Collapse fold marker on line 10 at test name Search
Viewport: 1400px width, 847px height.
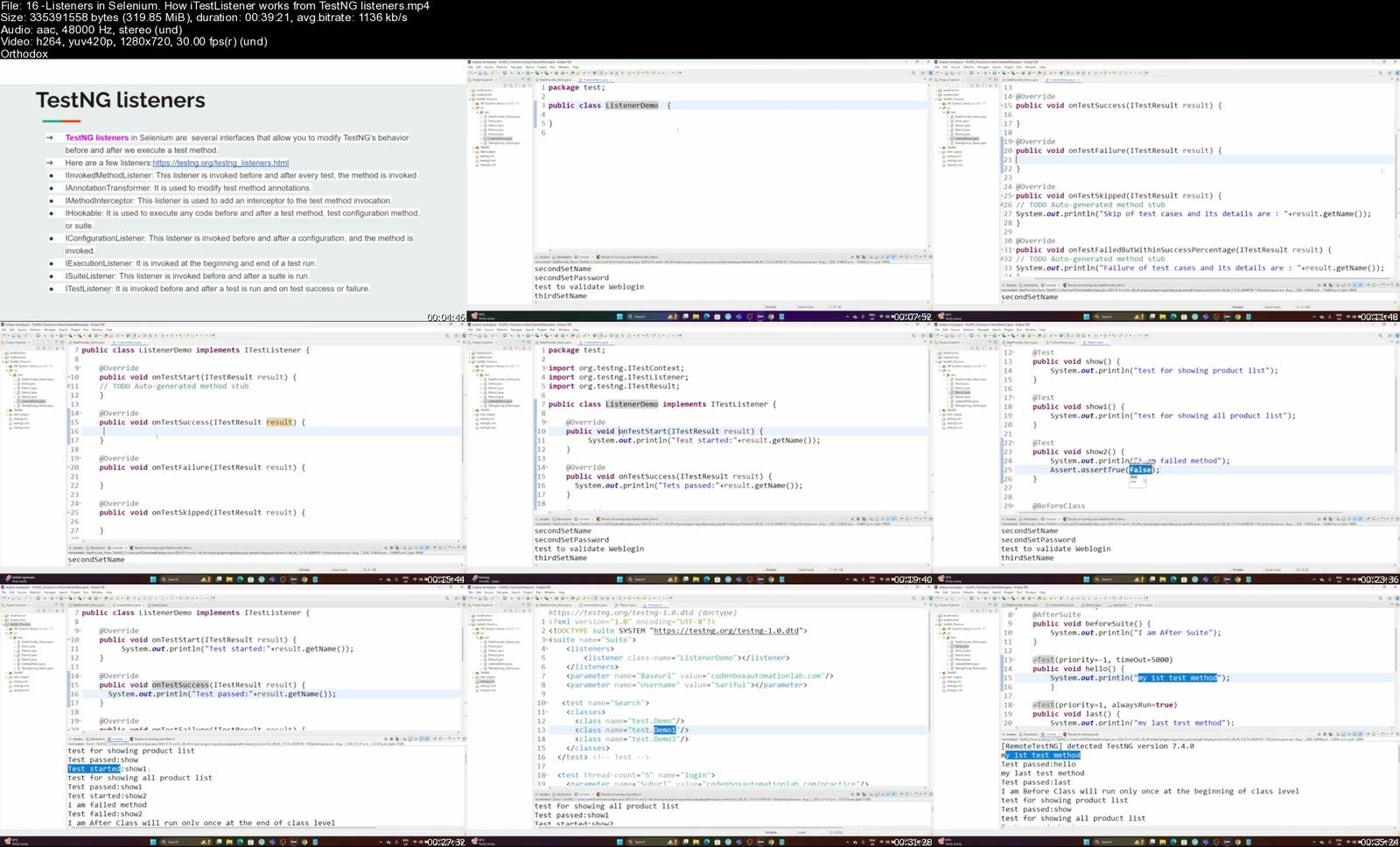click(x=546, y=703)
